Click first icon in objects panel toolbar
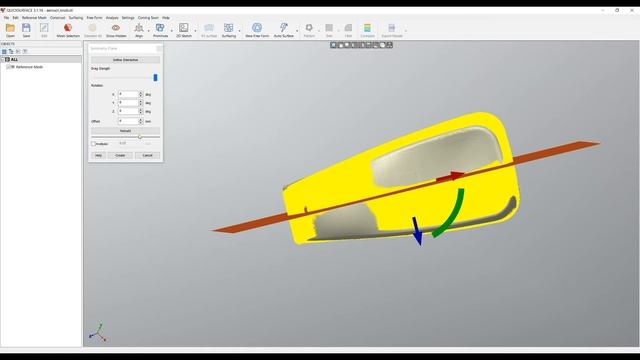The width and height of the screenshot is (640, 360). 4,52
